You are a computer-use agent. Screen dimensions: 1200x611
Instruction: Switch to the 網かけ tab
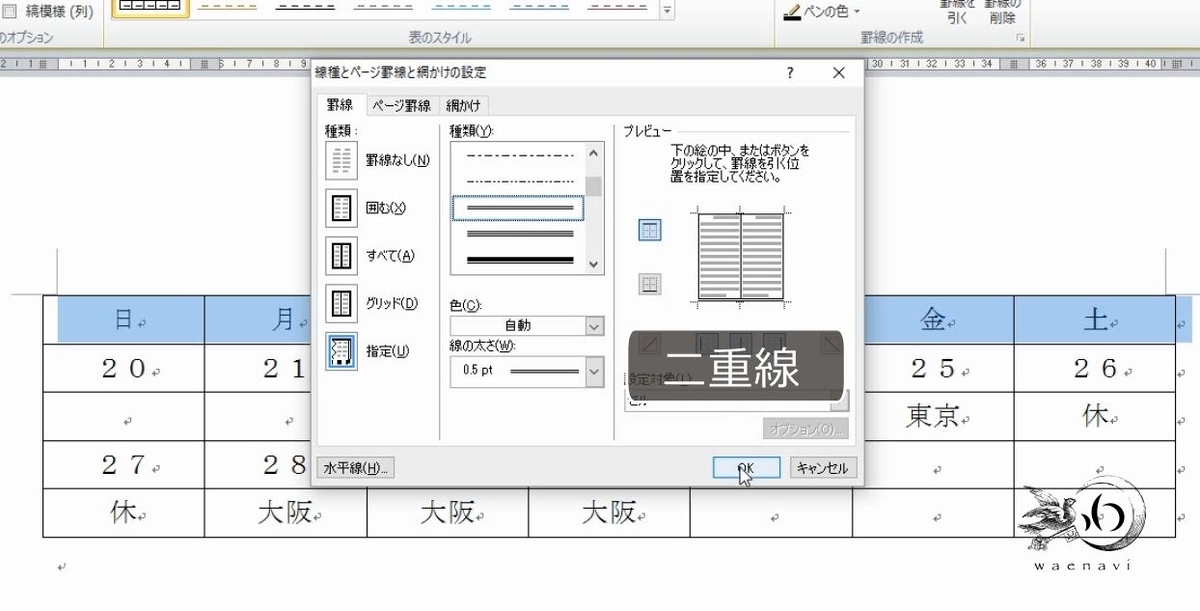(x=463, y=105)
